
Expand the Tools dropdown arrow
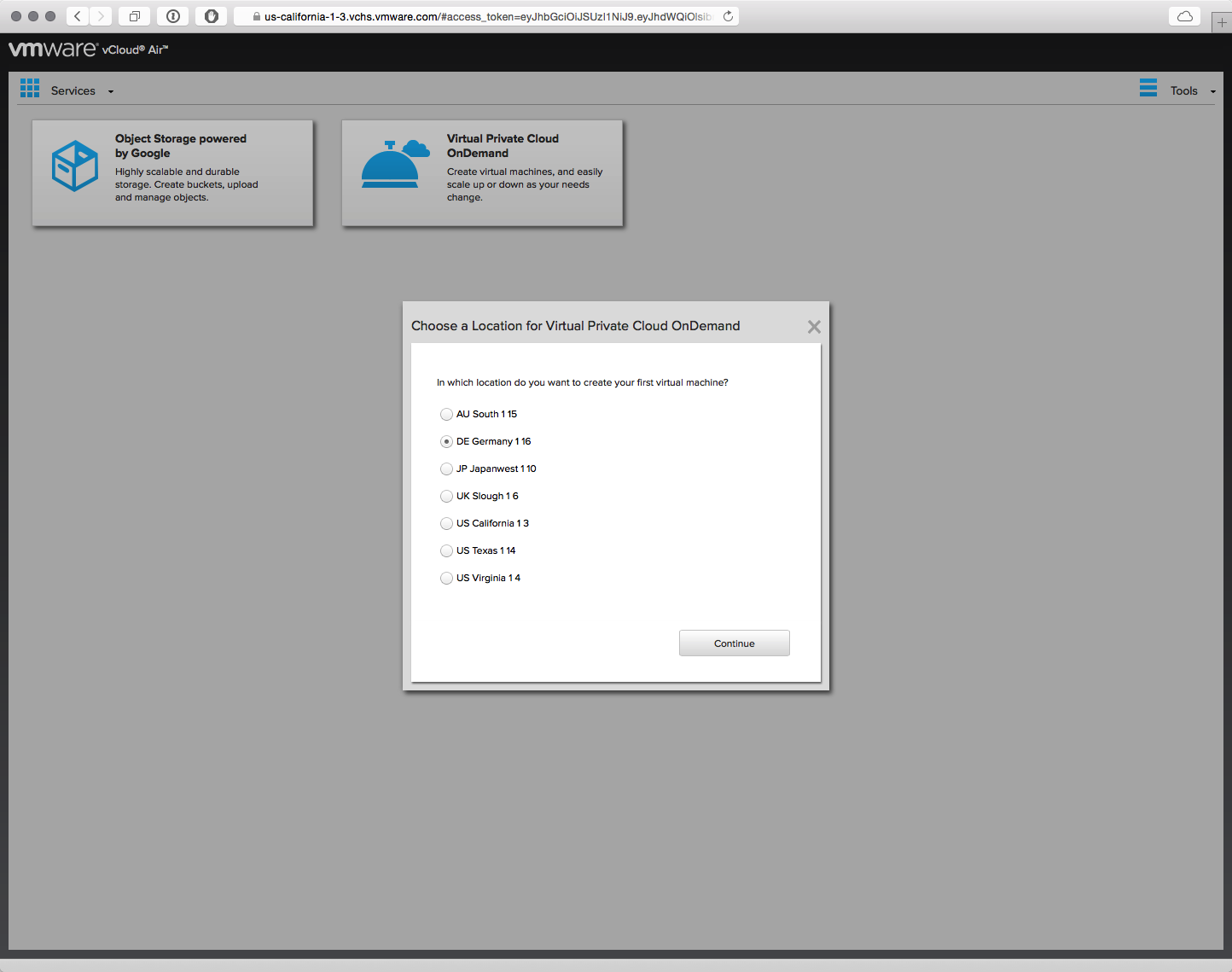coord(1212,91)
